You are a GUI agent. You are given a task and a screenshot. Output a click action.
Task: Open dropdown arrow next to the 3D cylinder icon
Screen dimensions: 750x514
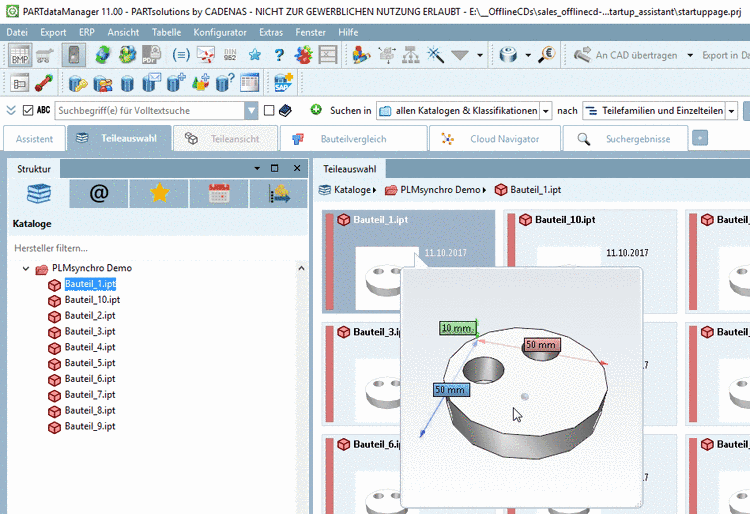[x=528, y=55]
